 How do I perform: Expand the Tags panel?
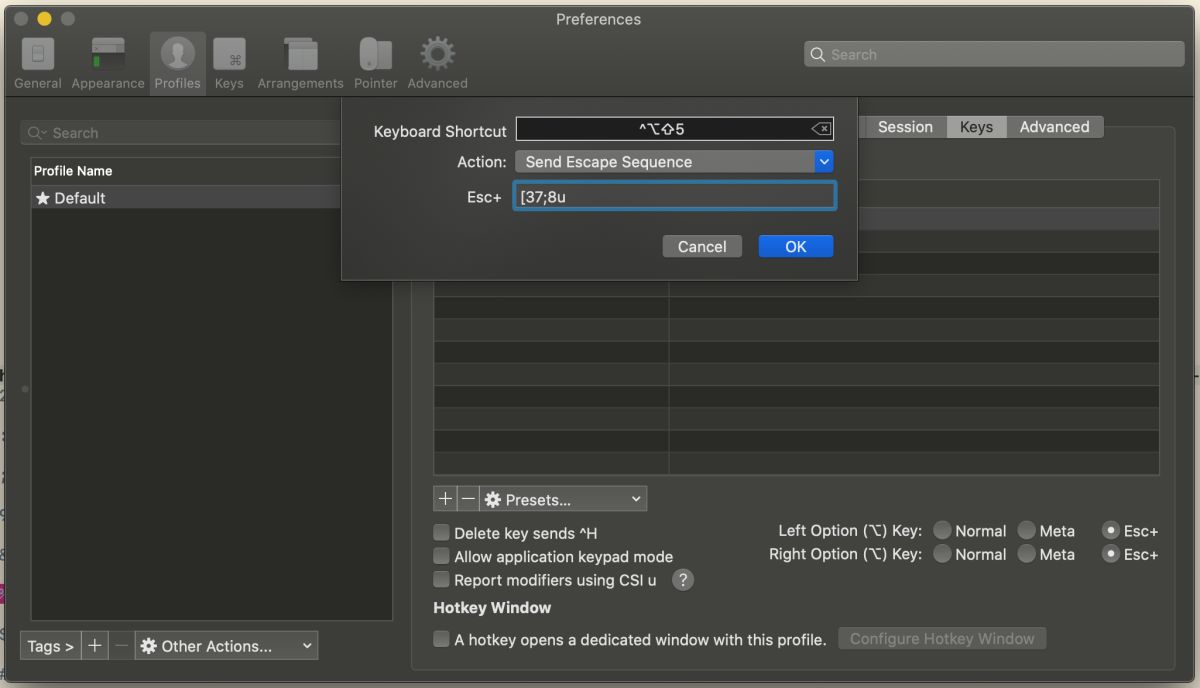point(50,646)
